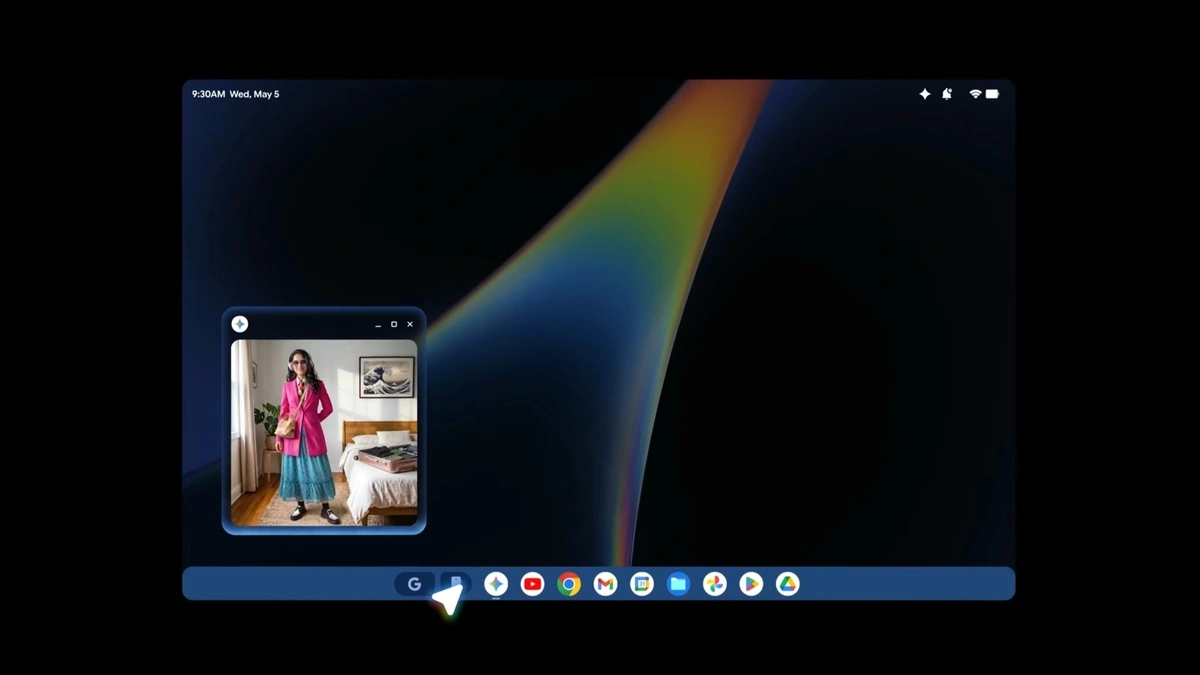Open notifications via the bell icon
The width and height of the screenshot is (1200, 675).
(x=947, y=94)
